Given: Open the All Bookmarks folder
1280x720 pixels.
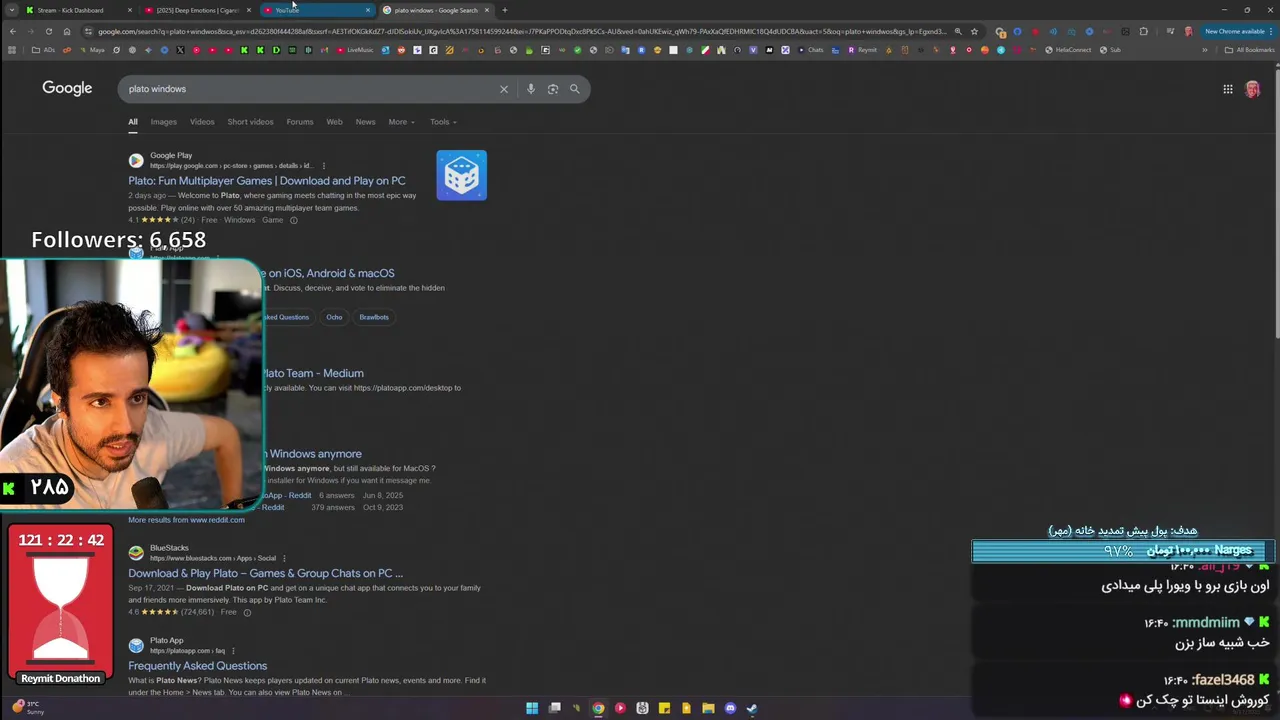Looking at the screenshot, I should click(1249, 50).
